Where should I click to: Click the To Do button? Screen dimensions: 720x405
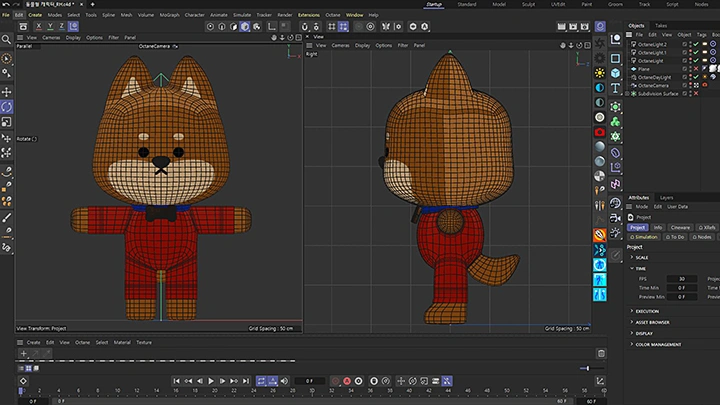click(x=675, y=237)
